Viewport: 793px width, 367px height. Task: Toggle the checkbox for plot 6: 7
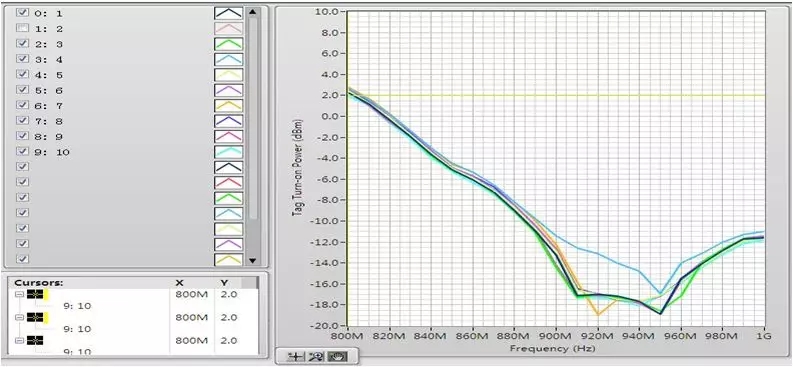pyautogui.click(x=22, y=105)
